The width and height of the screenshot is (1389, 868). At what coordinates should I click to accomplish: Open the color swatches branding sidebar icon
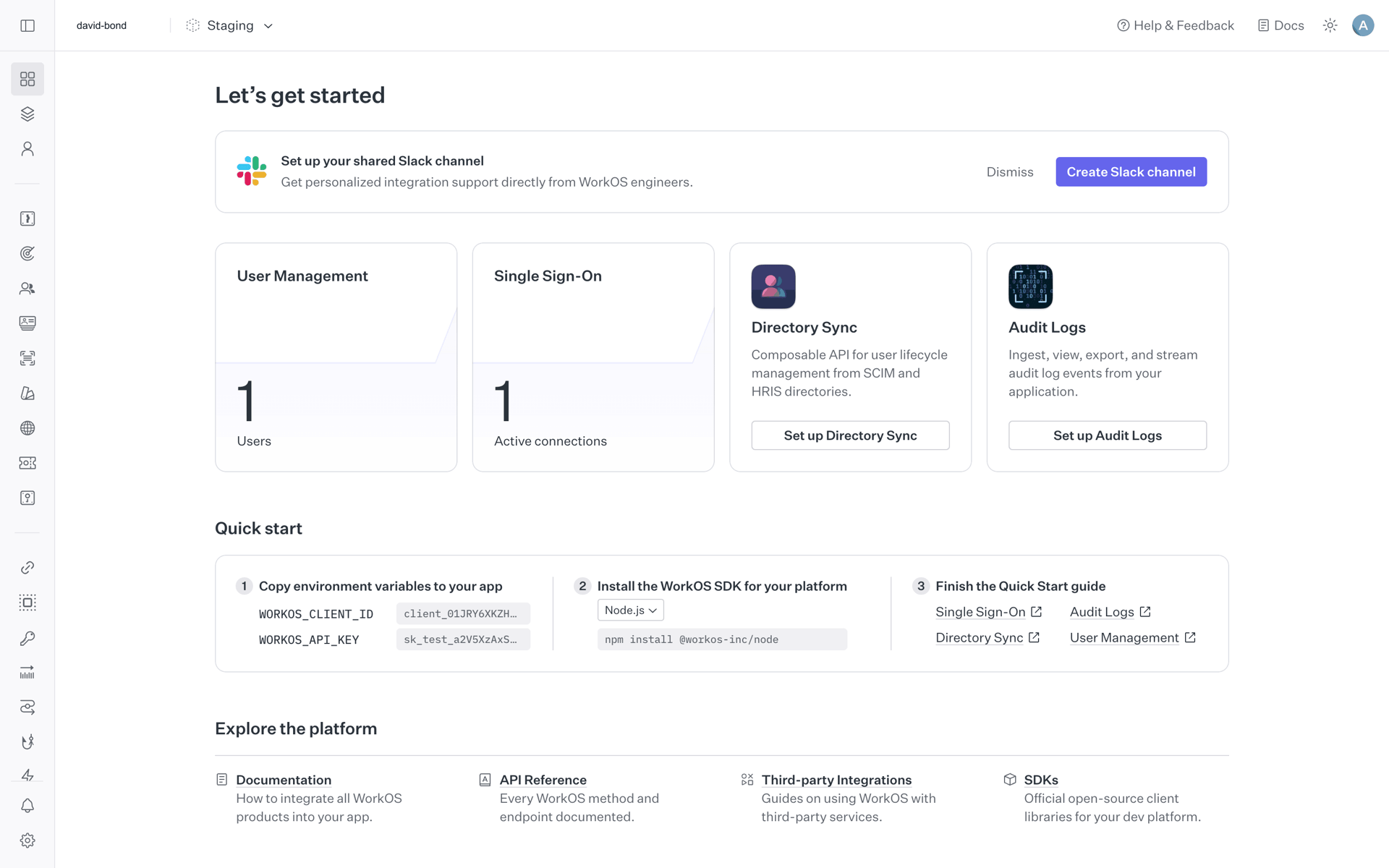(x=27, y=393)
